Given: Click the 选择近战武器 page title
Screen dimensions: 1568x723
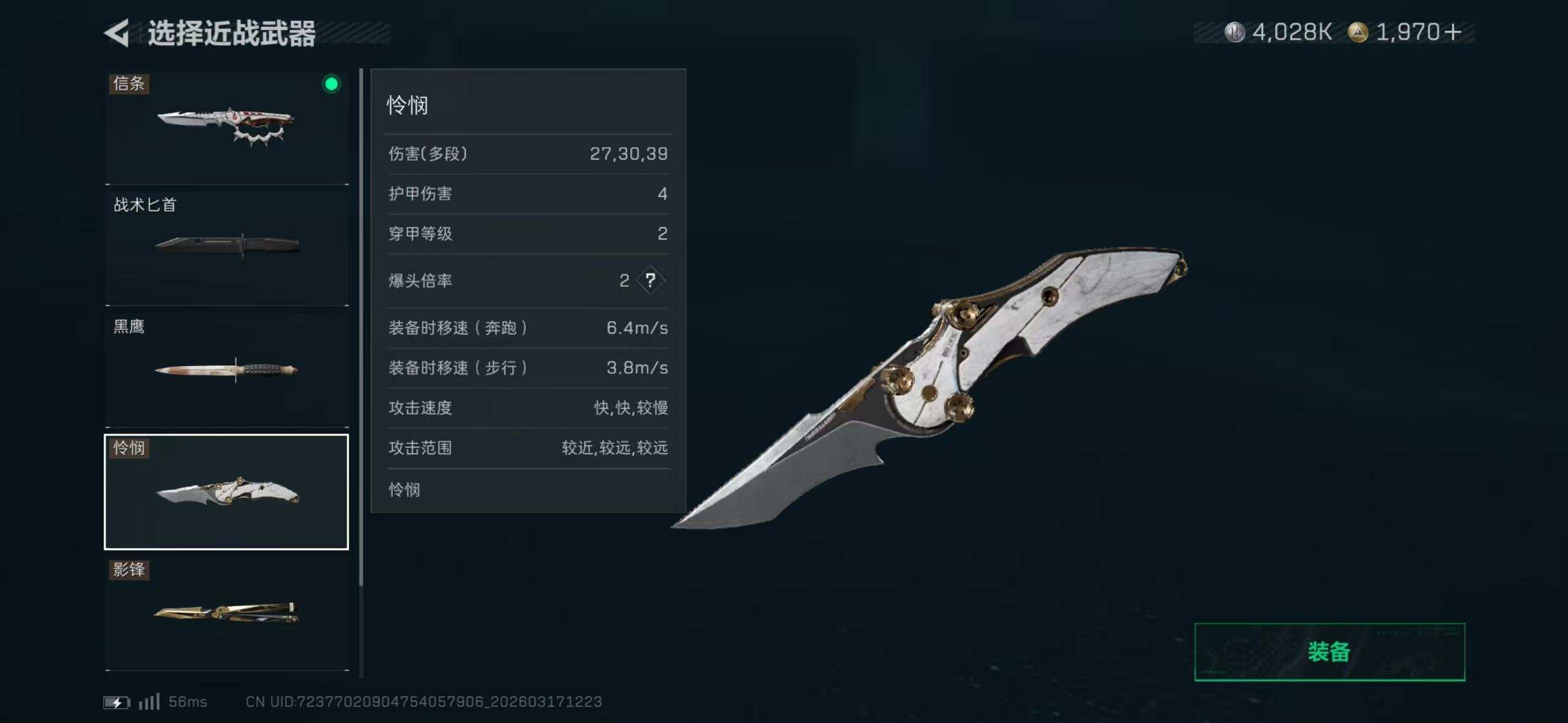Looking at the screenshot, I should point(231,33).
